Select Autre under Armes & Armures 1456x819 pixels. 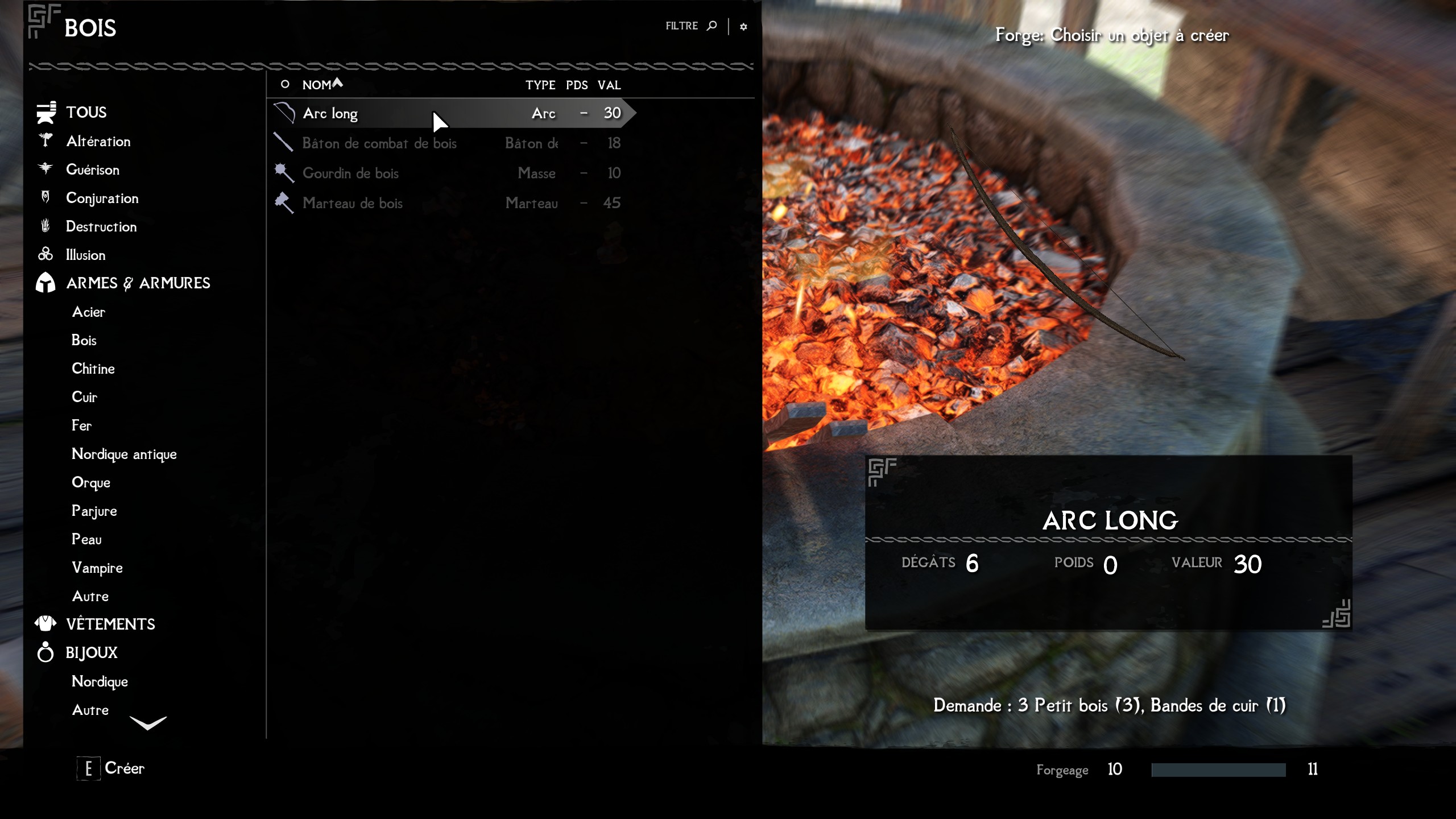click(90, 596)
